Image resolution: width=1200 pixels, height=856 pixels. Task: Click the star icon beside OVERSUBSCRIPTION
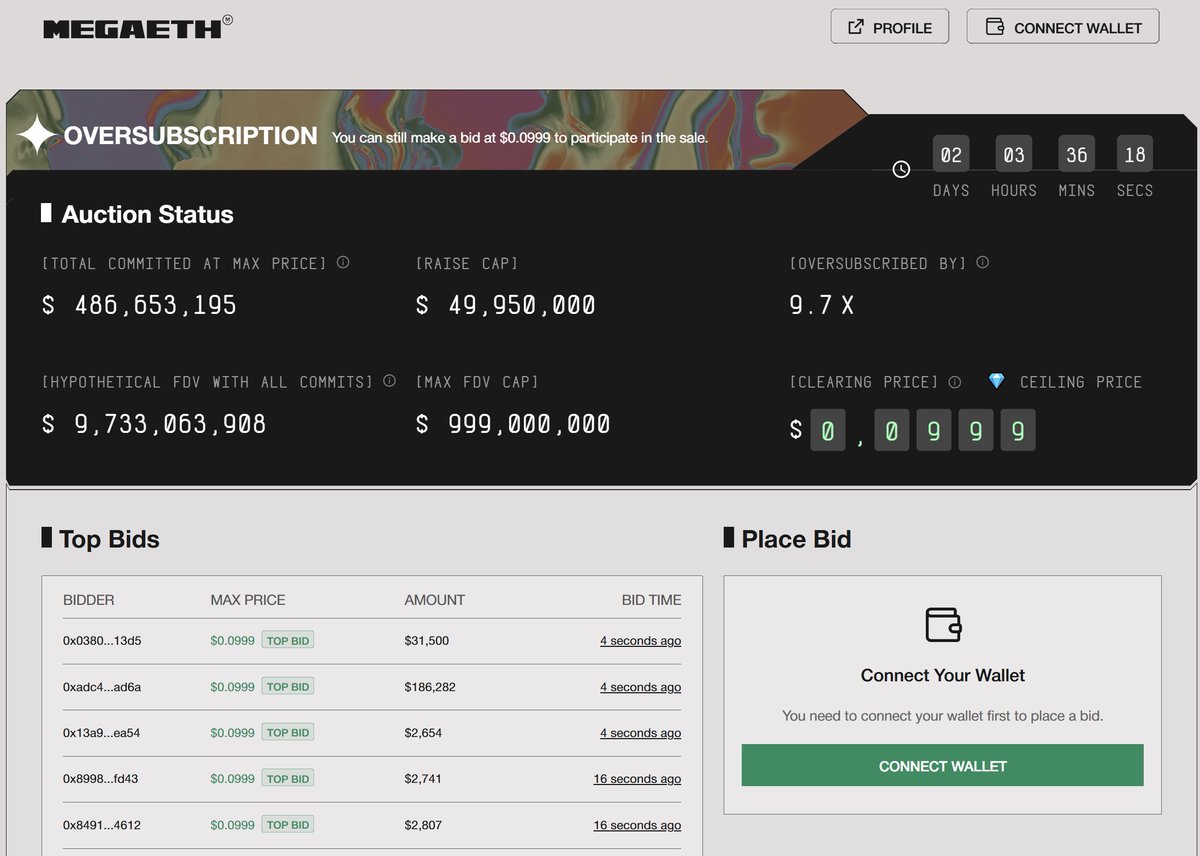[36, 135]
